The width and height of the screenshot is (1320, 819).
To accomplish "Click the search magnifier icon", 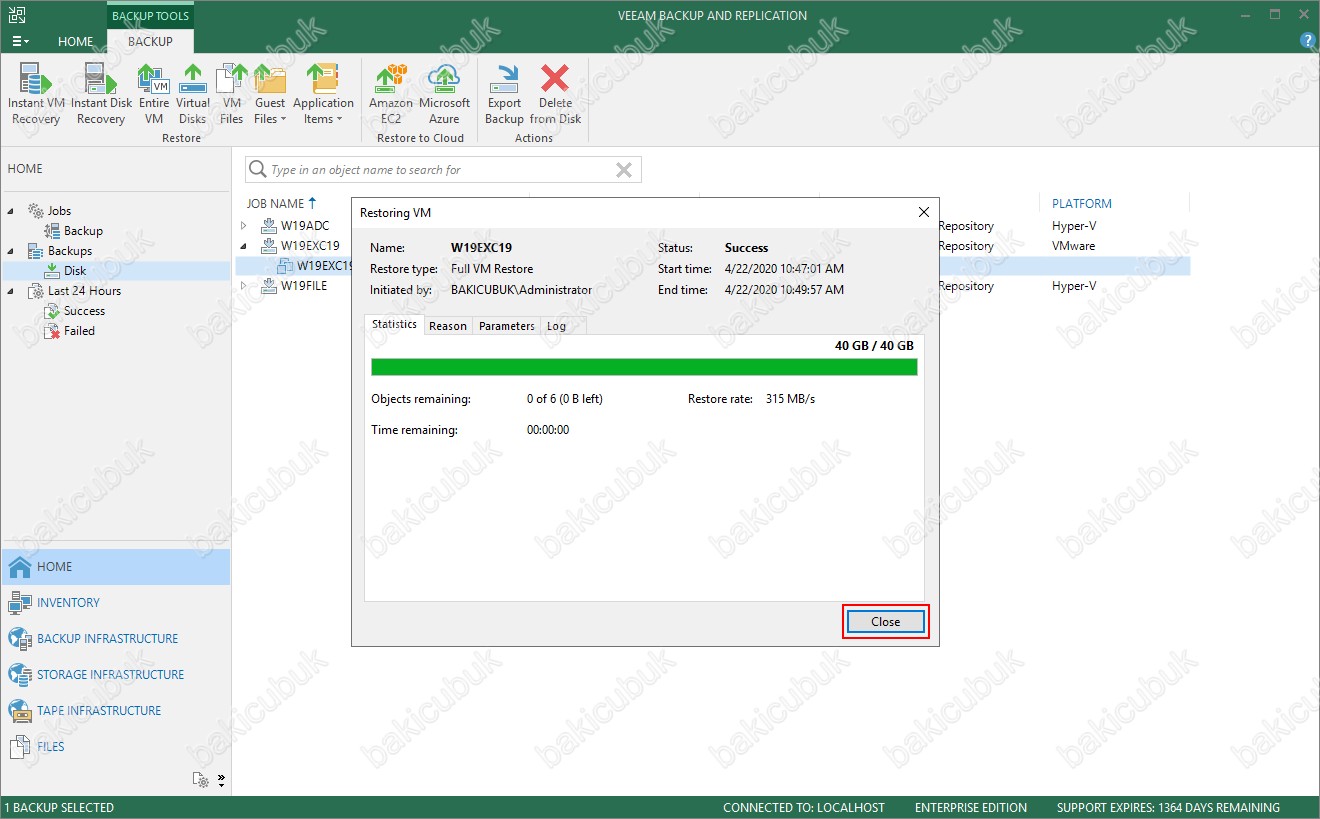I will tap(258, 170).
